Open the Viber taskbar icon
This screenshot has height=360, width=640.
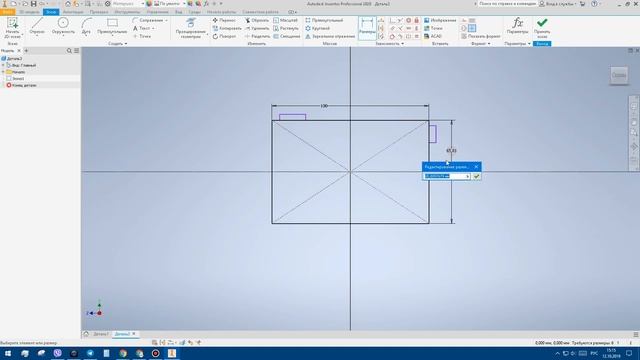pyautogui.click(x=58, y=353)
